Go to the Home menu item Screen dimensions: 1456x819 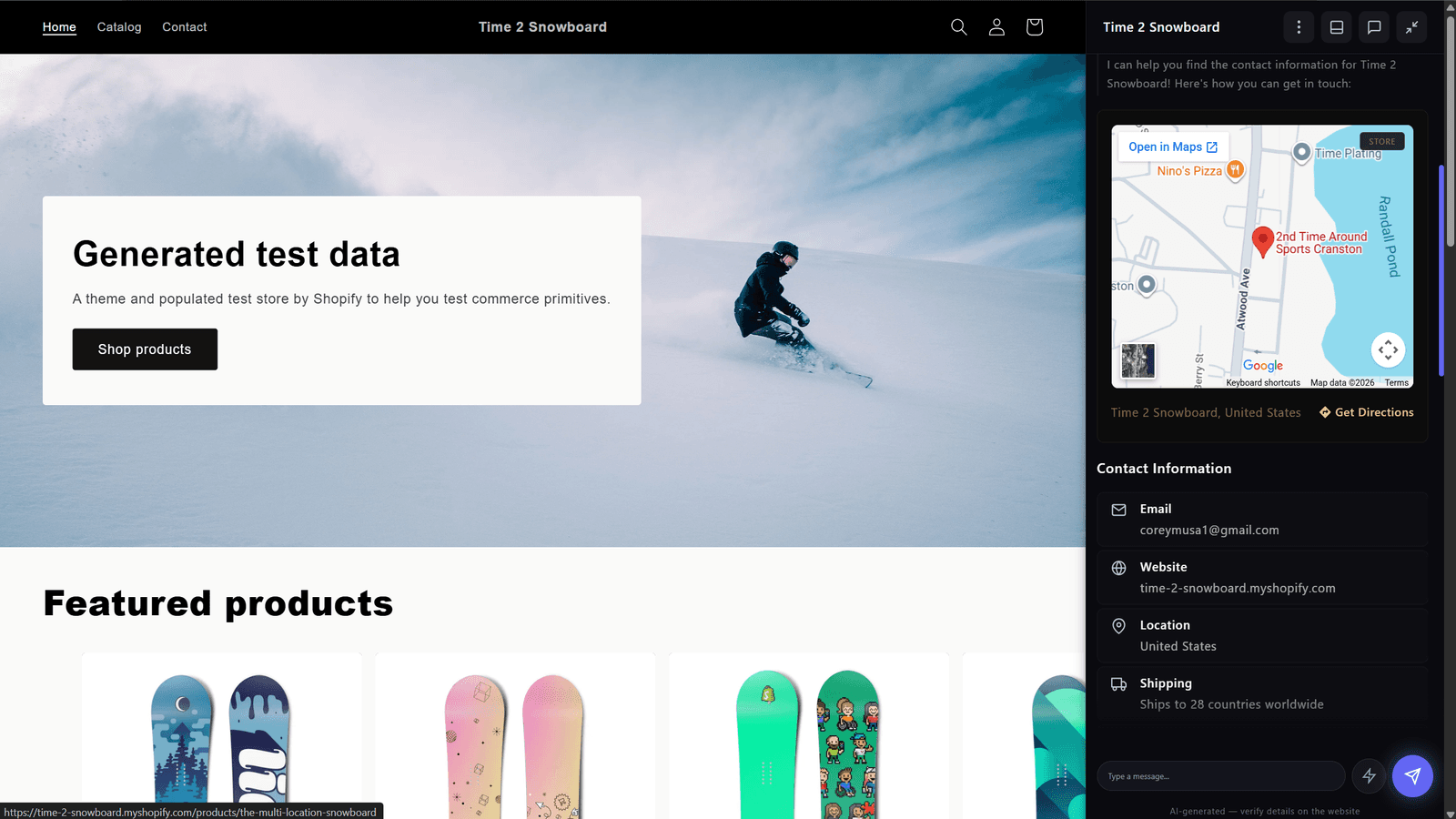click(59, 27)
